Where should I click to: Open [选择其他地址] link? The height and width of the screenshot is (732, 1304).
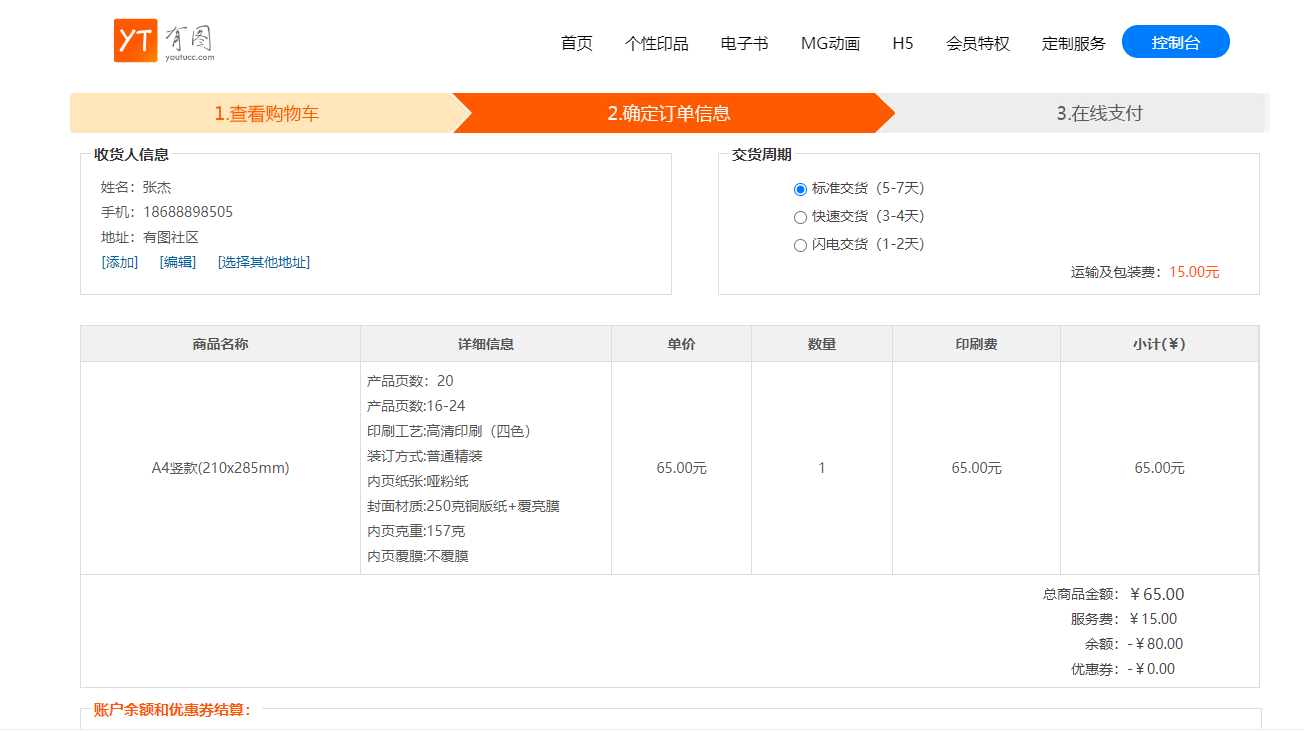pos(263,262)
